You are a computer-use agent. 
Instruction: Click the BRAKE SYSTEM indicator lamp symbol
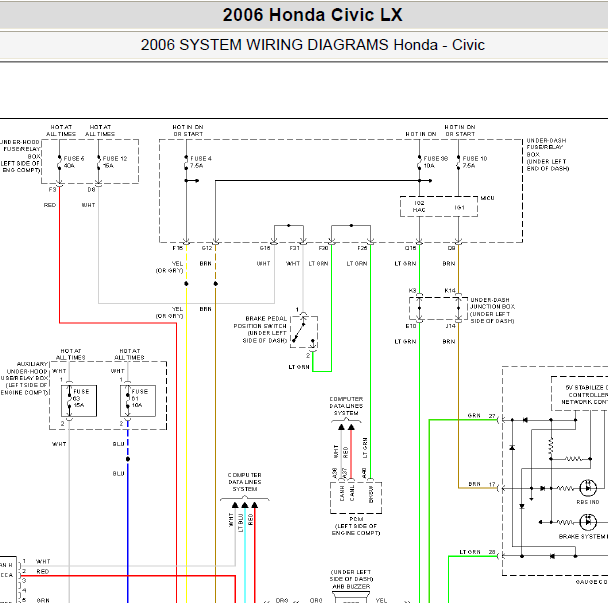(x=588, y=522)
